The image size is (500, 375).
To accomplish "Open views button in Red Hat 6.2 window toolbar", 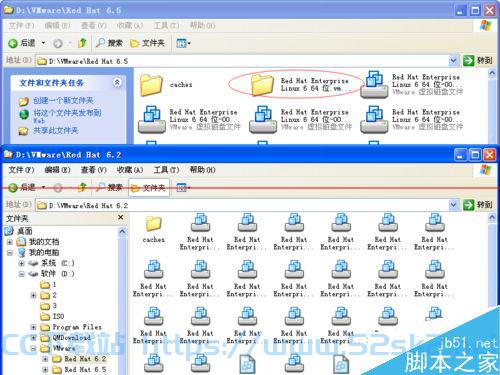I will 183,188.
